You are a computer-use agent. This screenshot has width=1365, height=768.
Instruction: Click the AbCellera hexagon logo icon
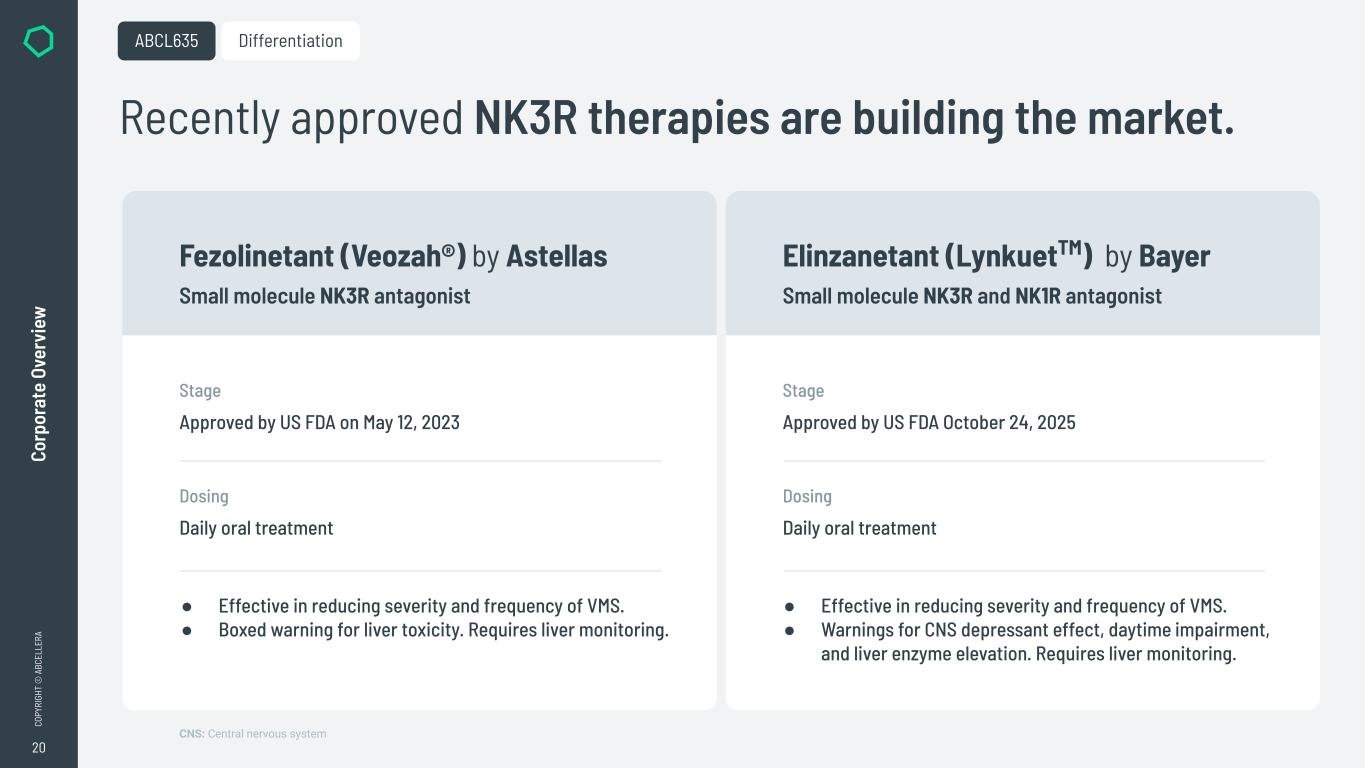[x=38, y=41]
